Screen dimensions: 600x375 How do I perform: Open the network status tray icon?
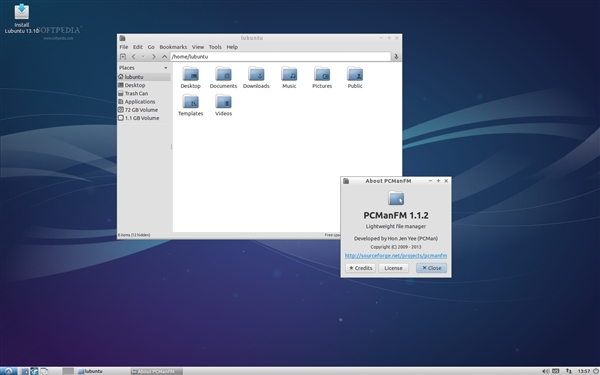point(569,371)
